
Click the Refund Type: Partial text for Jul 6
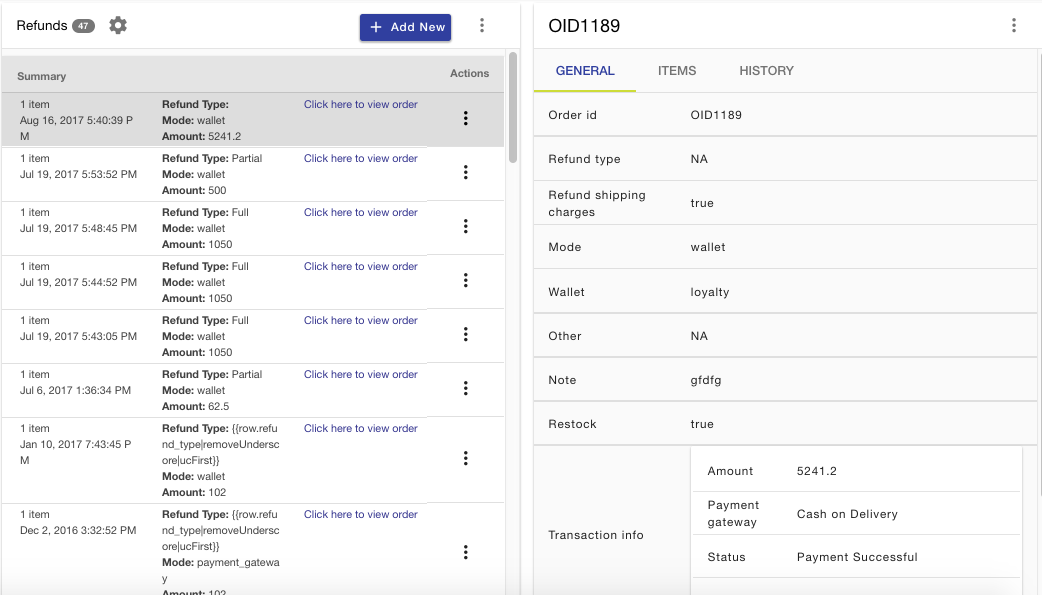click(212, 374)
